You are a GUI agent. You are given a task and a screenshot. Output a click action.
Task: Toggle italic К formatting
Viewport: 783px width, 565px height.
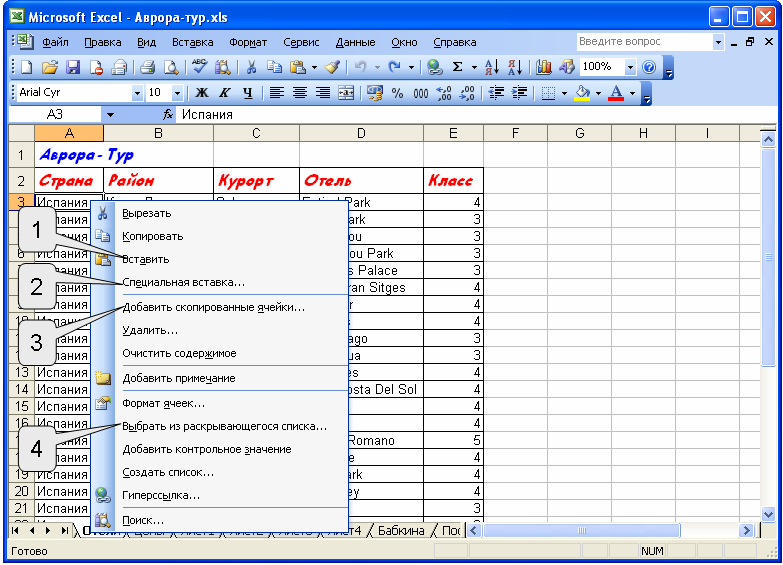[225, 93]
